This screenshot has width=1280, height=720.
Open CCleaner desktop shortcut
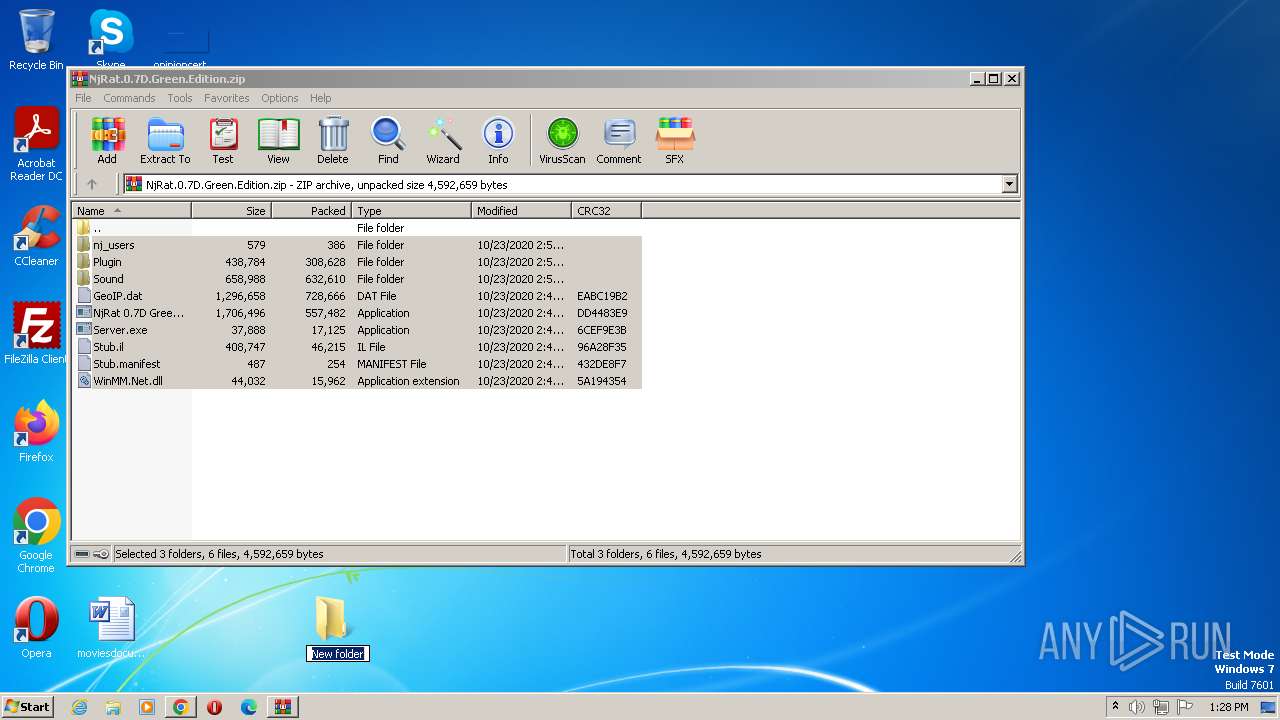[36, 237]
